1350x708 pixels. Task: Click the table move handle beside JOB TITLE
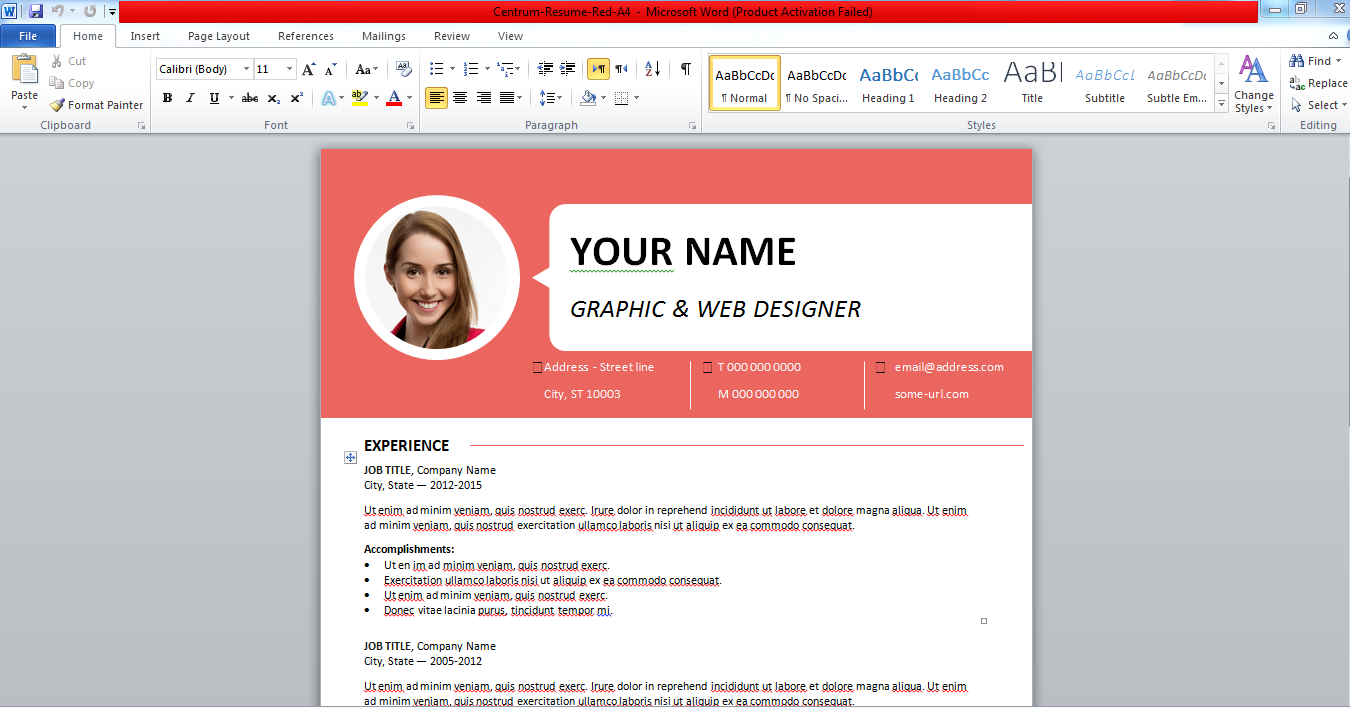(350, 457)
